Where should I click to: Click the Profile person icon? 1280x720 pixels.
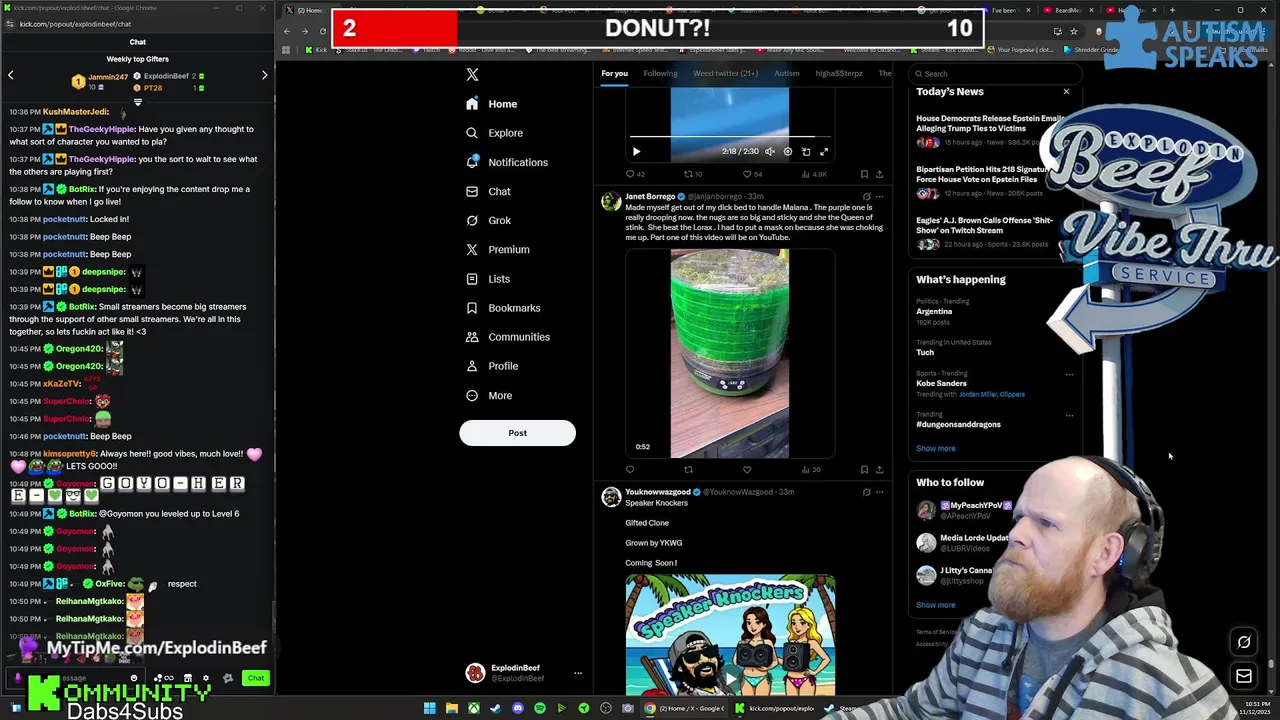coord(472,366)
